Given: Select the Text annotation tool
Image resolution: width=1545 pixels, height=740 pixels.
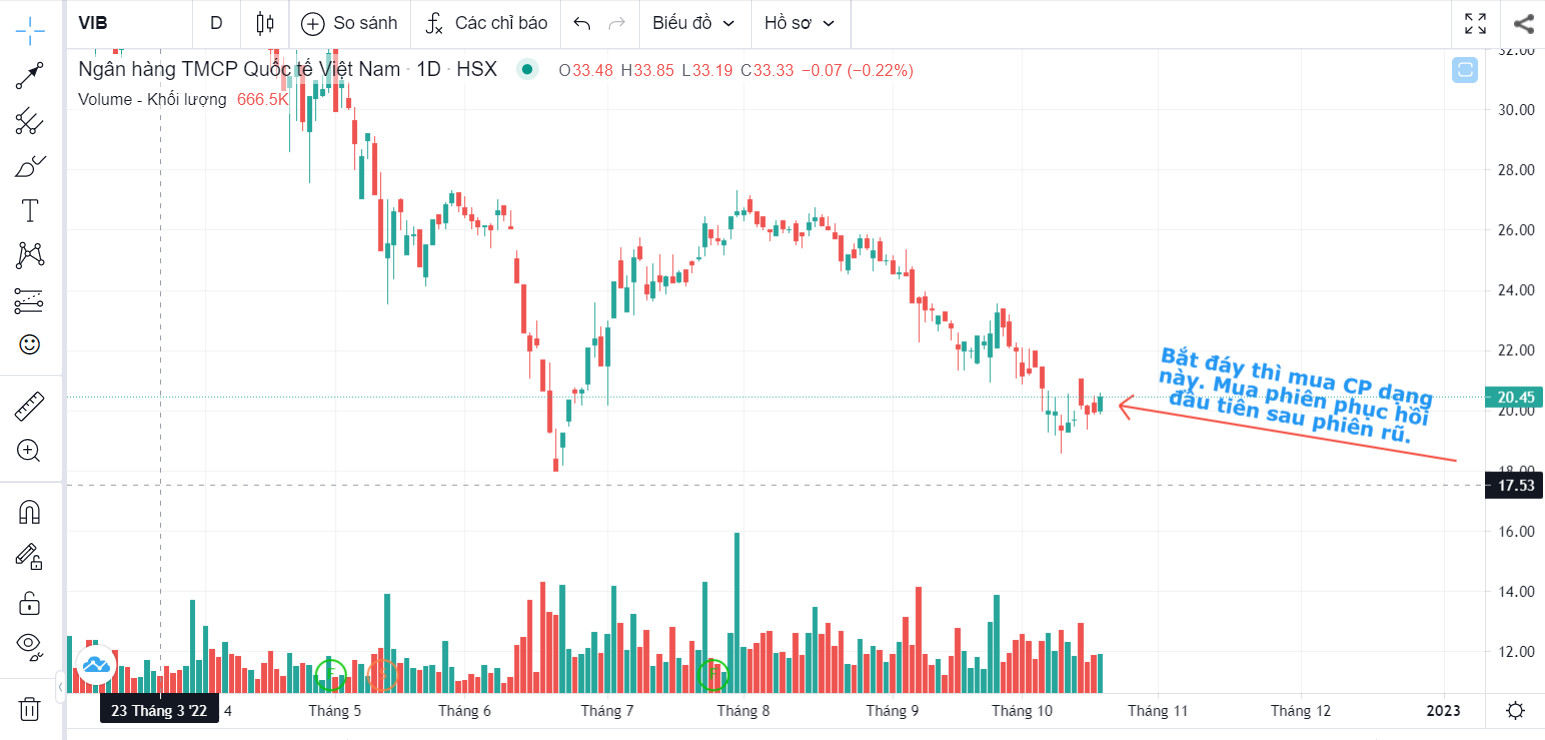Looking at the screenshot, I should pyautogui.click(x=30, y=210).
